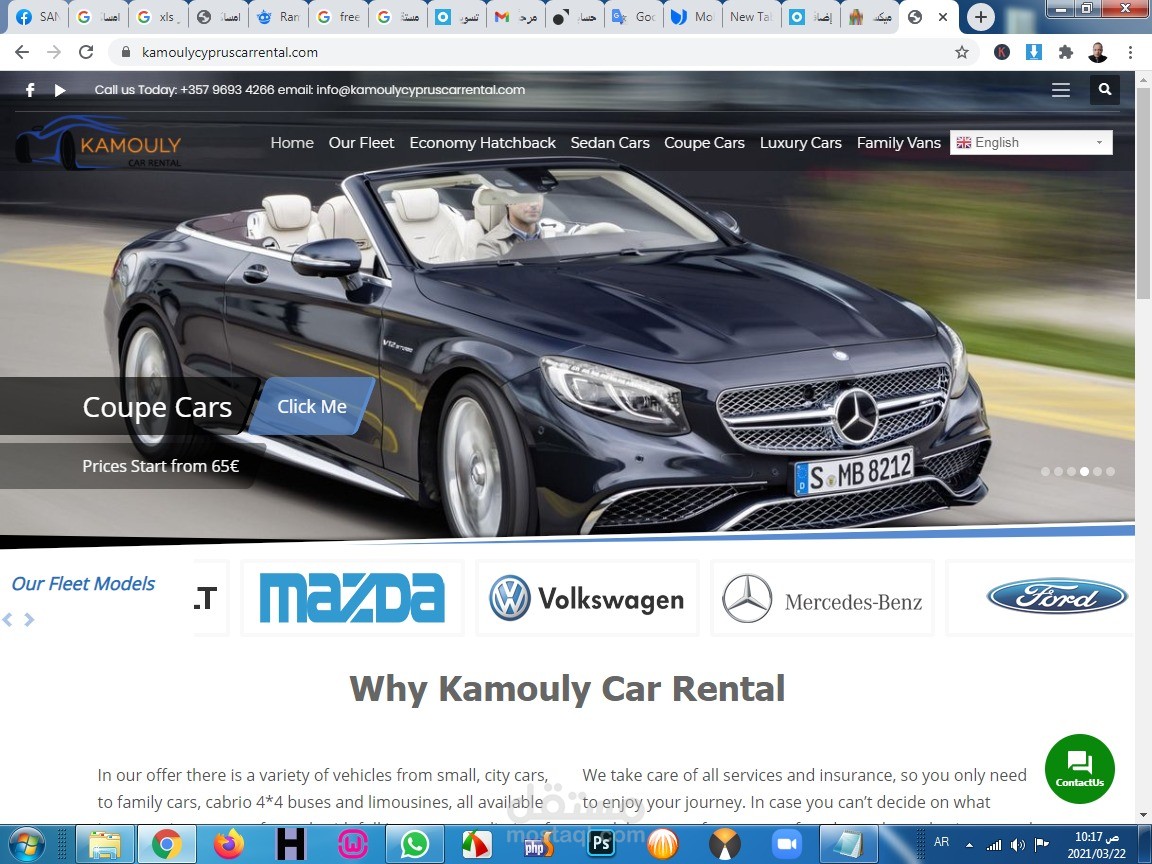The height and width of the screenshot is (864, 1152).
Task: Open the website search magnifier icon
Action: [x=1104, y=90]
